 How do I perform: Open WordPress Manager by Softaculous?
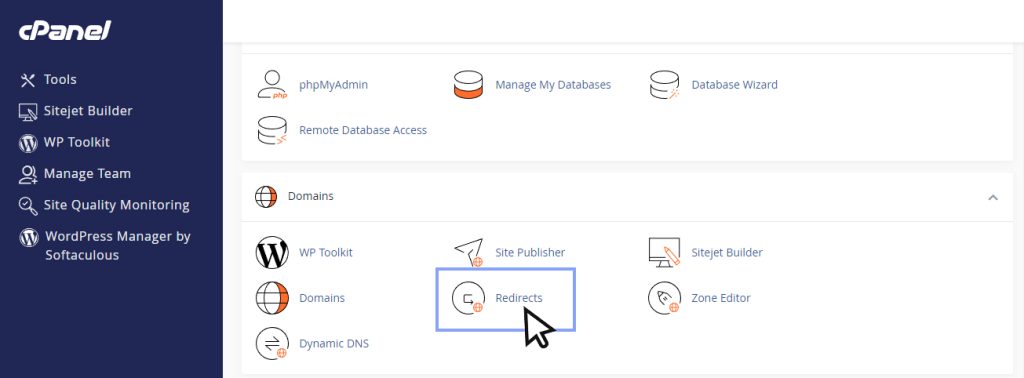(118, 245)
